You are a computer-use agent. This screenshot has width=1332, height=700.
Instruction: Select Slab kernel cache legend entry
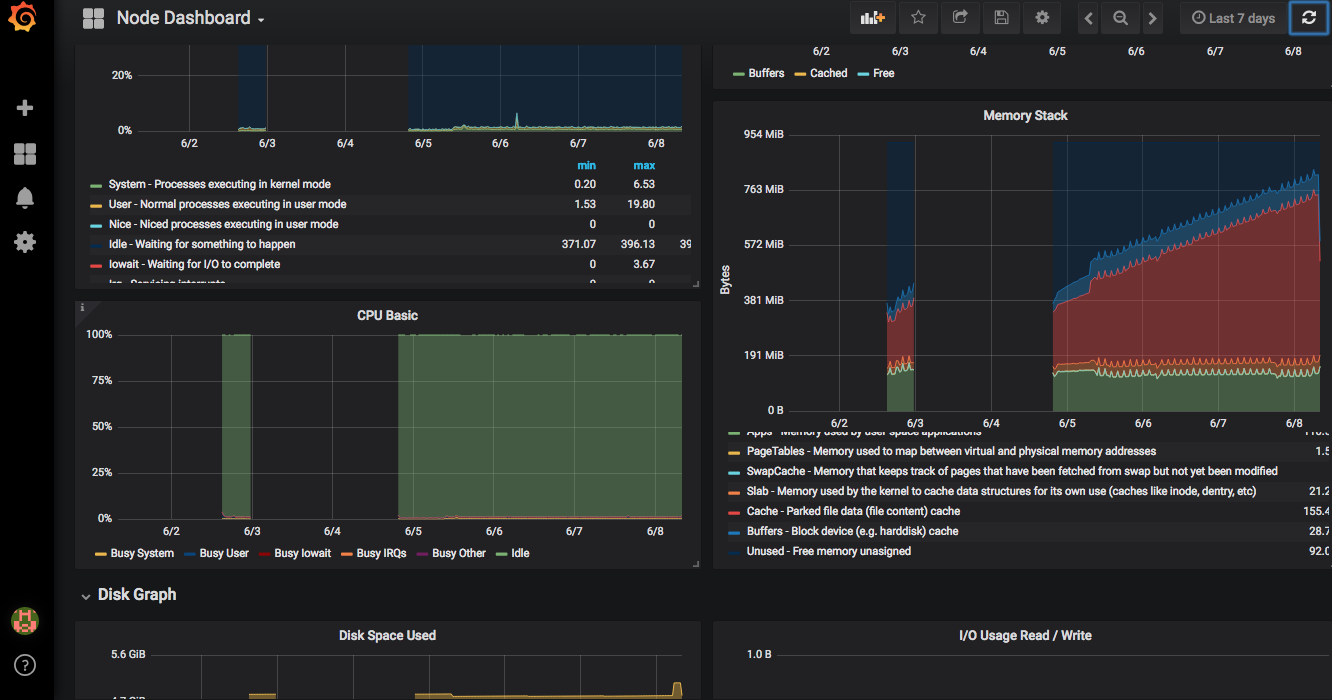click(1001, 491)
